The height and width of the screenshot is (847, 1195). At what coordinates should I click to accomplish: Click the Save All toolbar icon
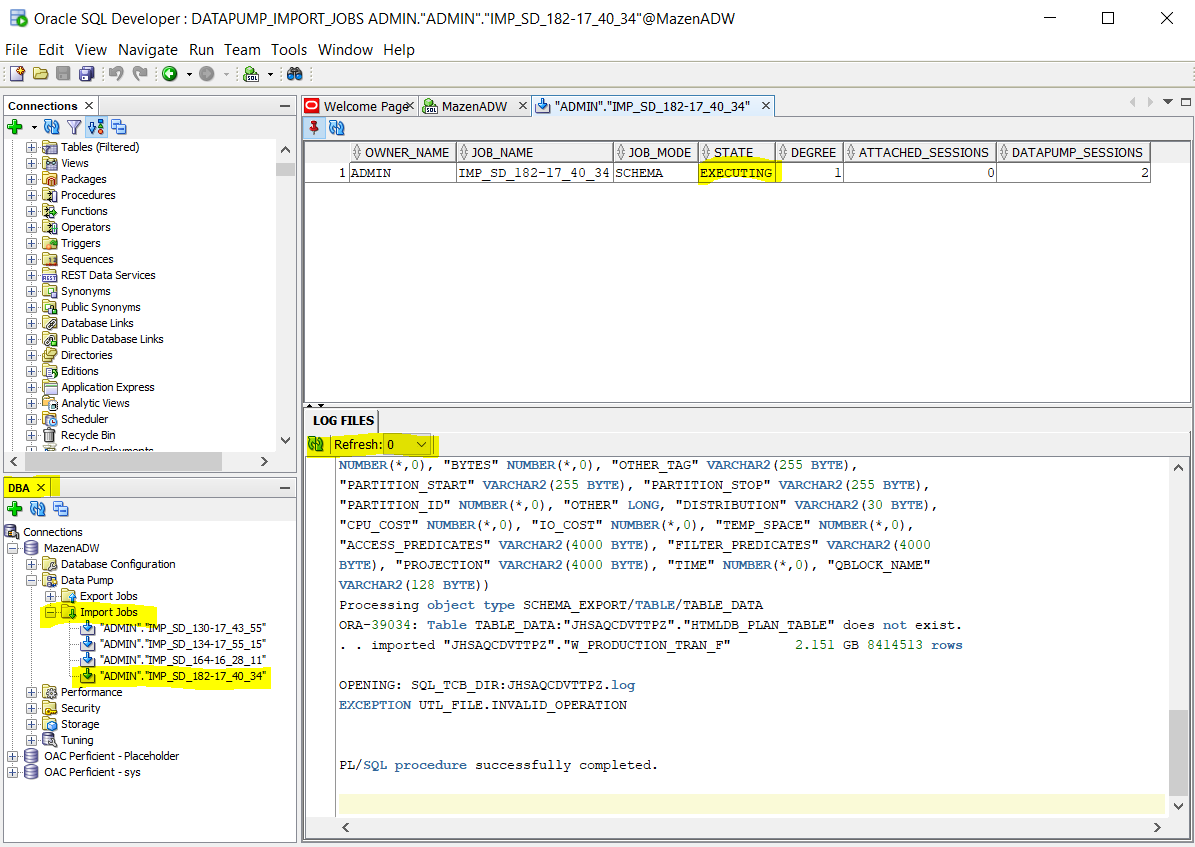pyautogui.click(x=86, y=74)
